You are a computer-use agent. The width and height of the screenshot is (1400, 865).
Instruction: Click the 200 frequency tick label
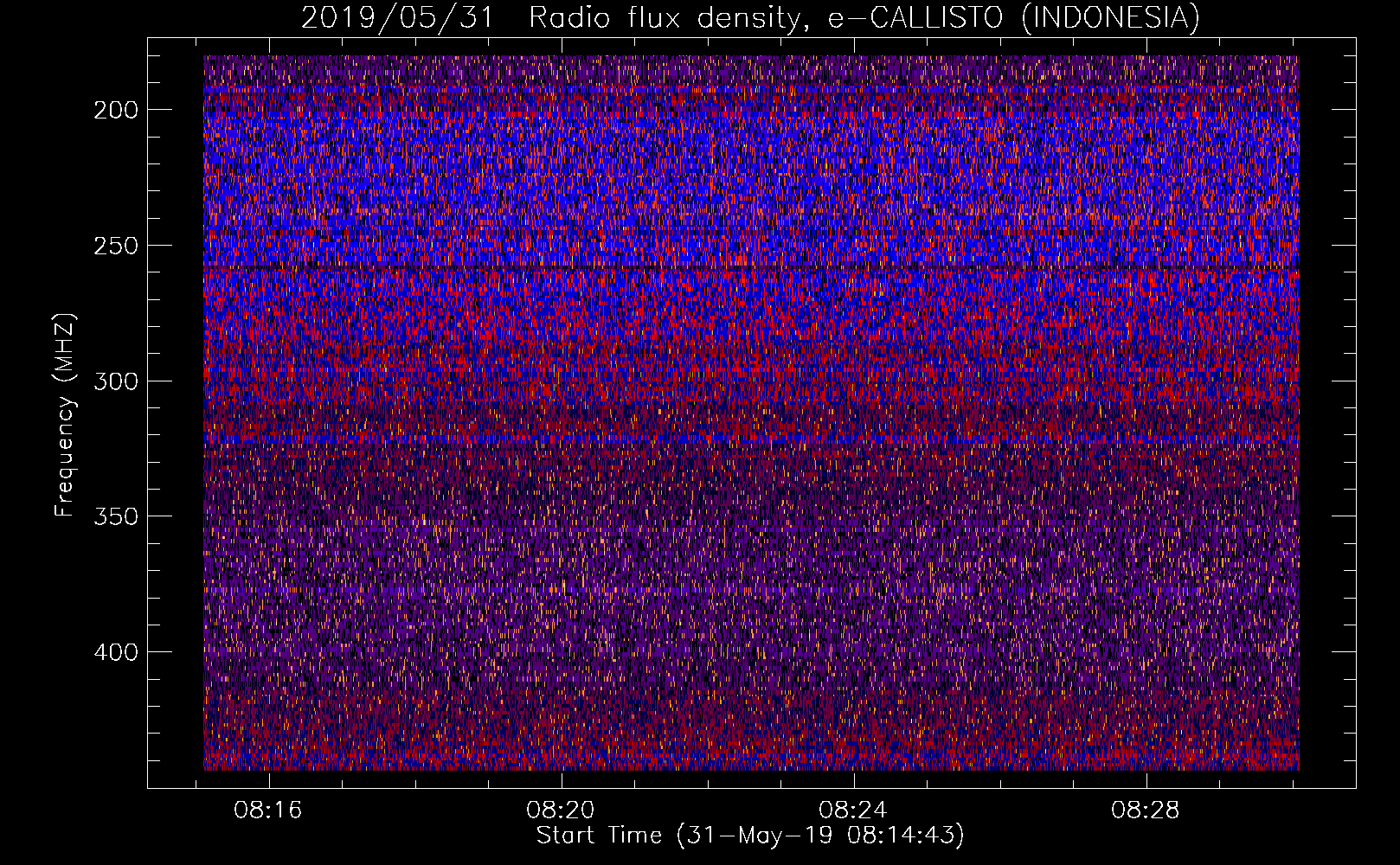click(x=115, y=110)
